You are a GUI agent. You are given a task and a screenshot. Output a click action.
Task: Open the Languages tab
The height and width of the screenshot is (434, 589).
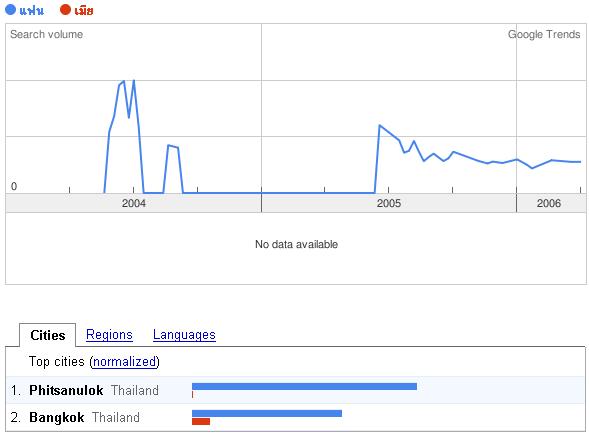coord(184,334)
